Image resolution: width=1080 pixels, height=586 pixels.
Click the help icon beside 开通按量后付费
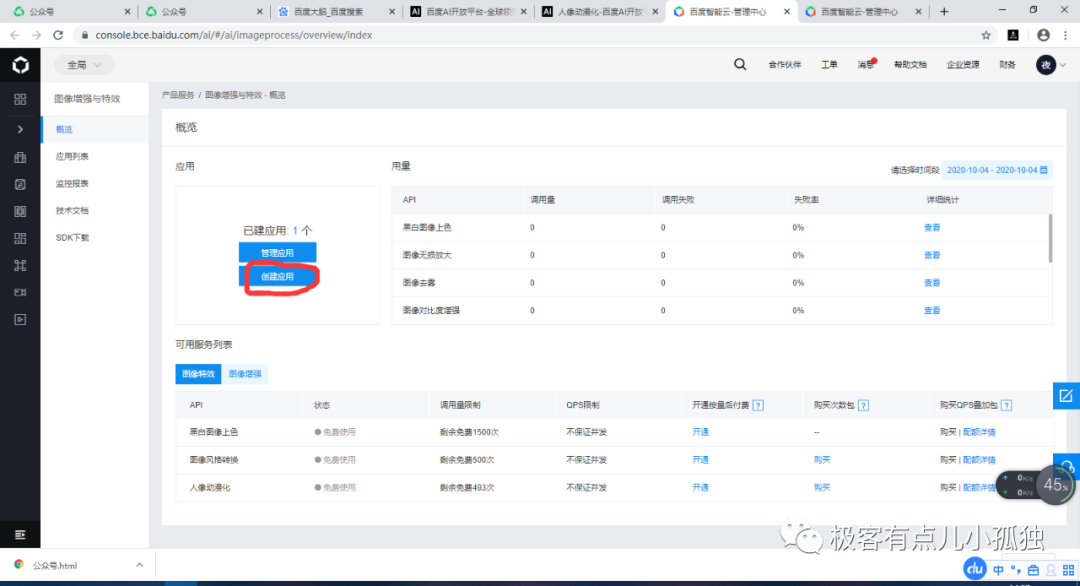coord(758,405)
